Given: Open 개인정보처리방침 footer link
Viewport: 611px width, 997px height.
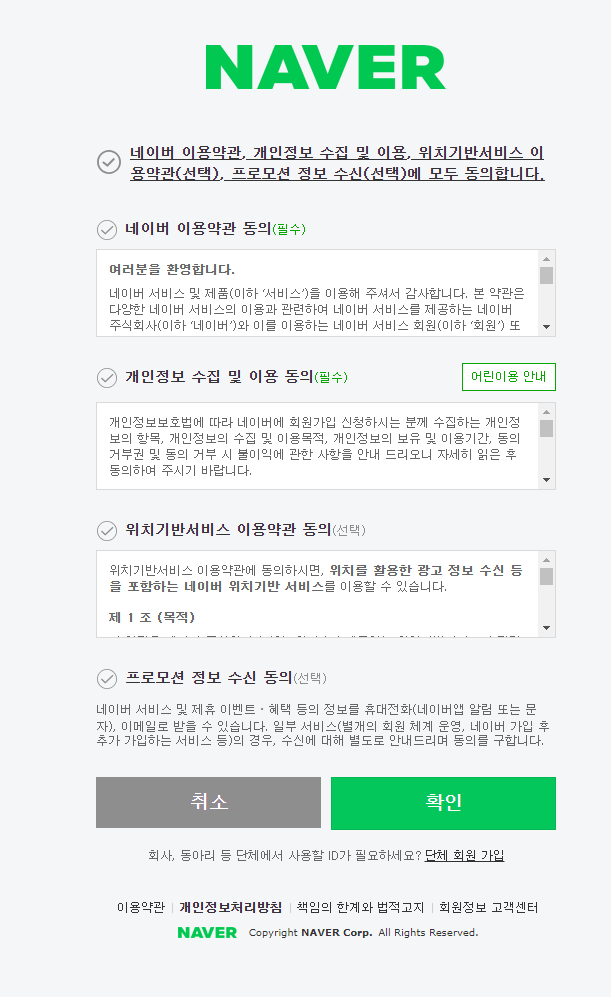Looking at the screenshot, I should 230,908.
